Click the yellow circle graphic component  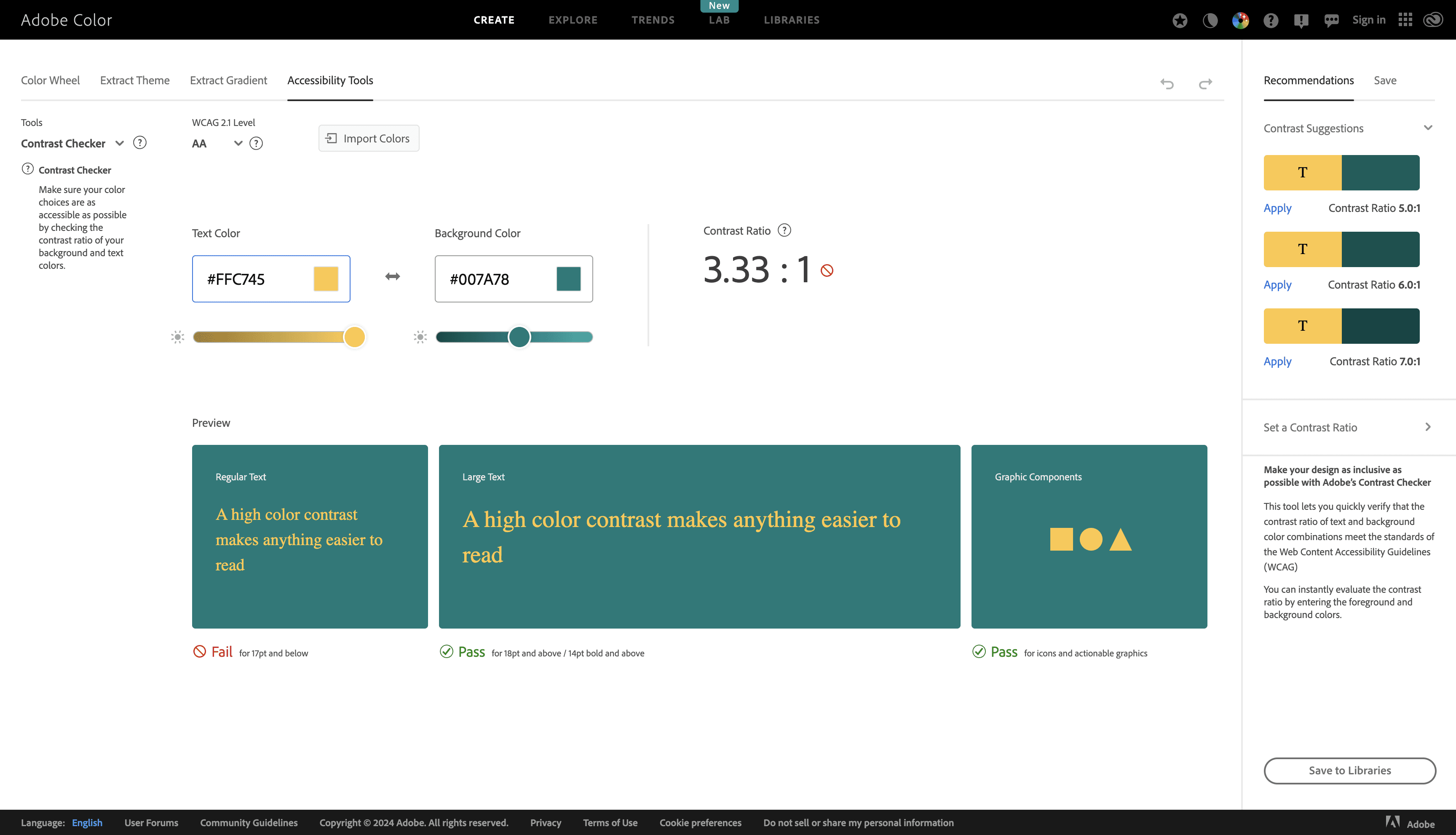(x=1091, y=539)
